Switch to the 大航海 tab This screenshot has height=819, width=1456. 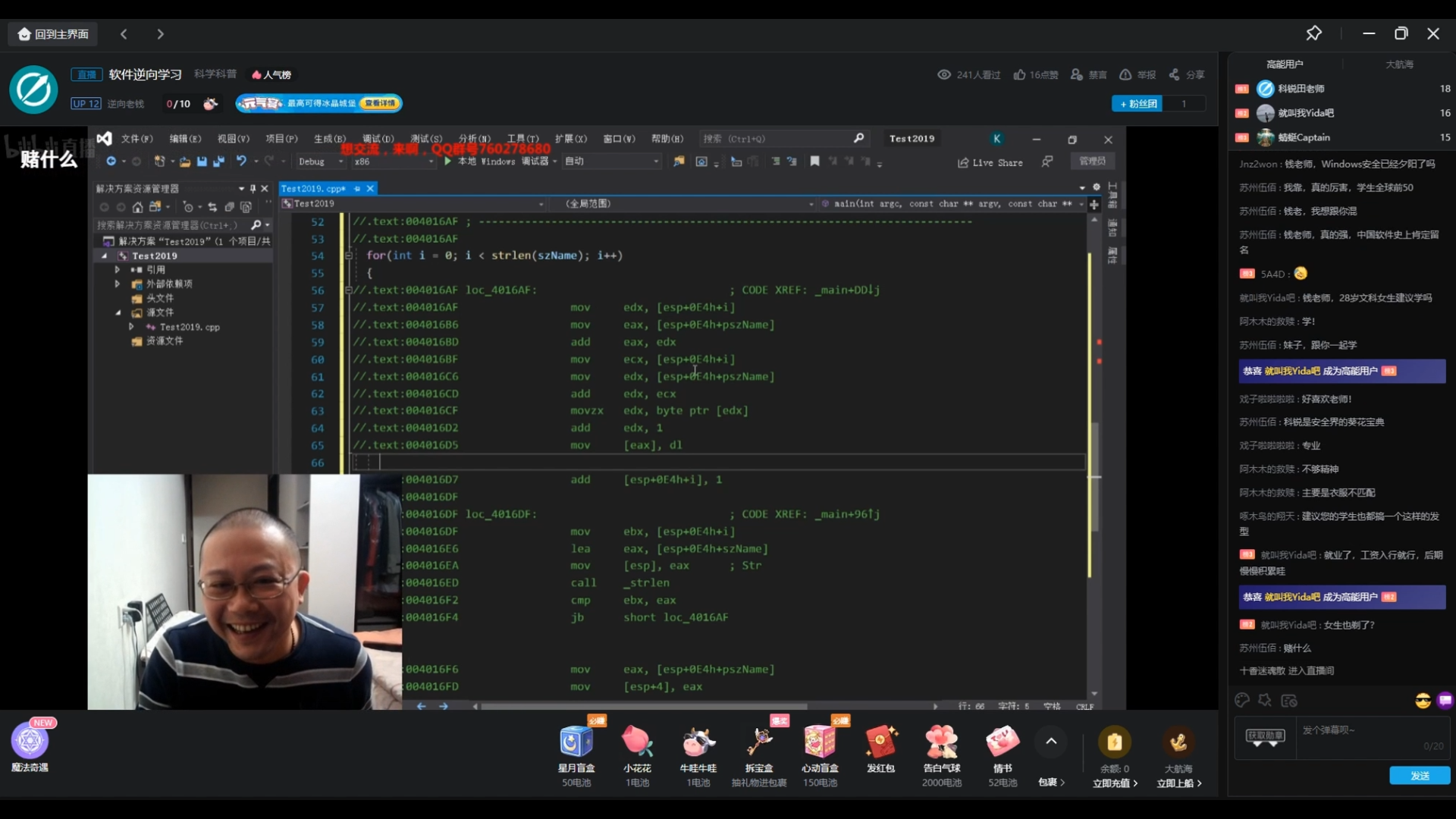[x=1399, y=64]
